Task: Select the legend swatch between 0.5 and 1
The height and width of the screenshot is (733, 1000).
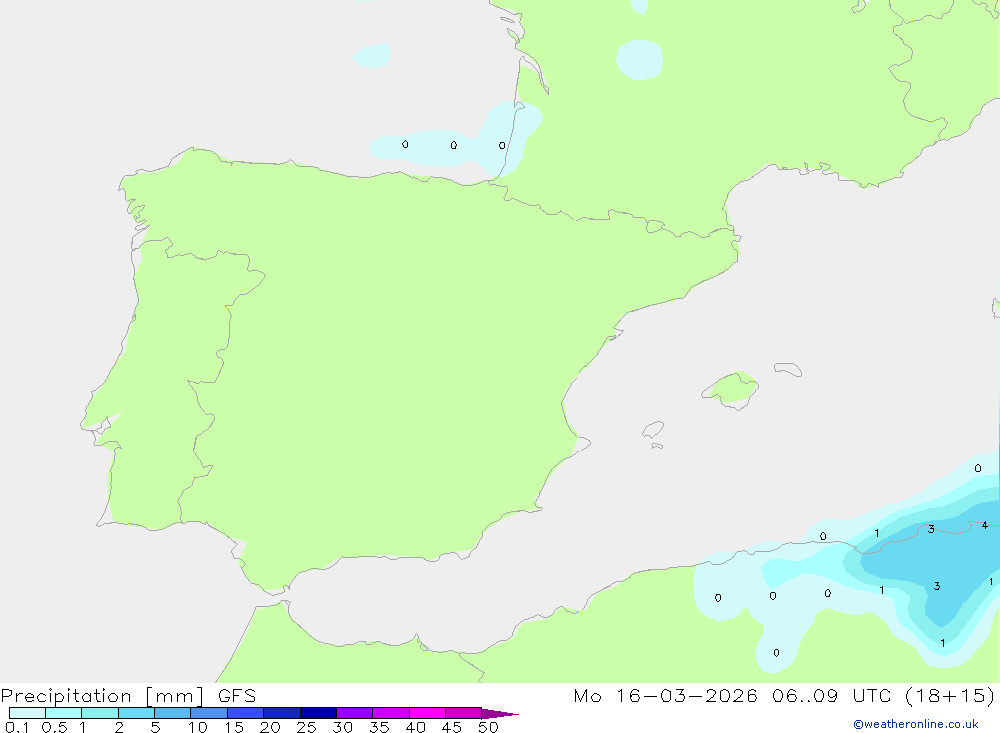Action: click(x=64, y=713)
